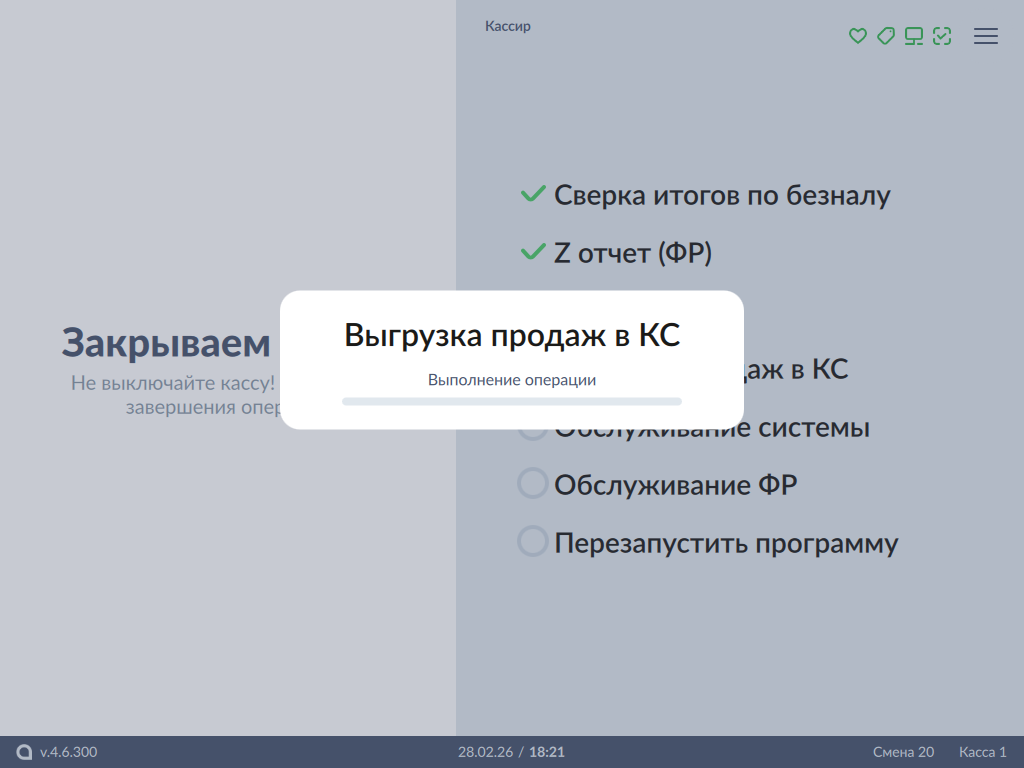Click green checkmark beside Сверка итогов по безналу
The image size is (1024, 768).
pos(532,194)
